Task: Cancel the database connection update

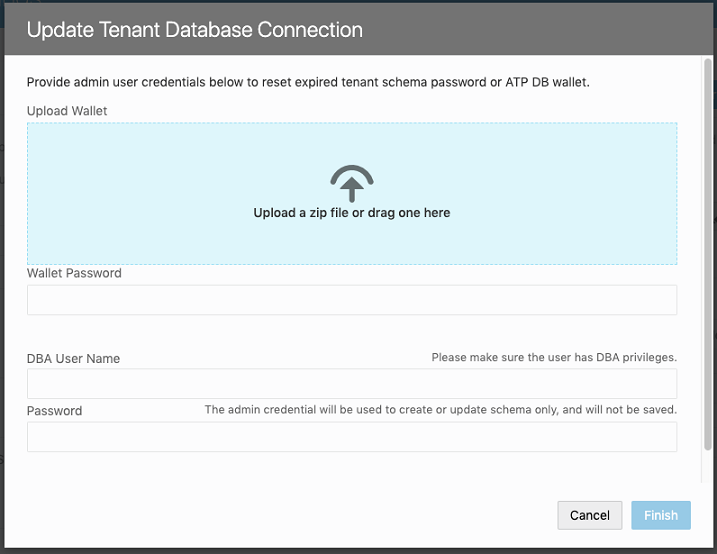Action: (x=589, y=515)
